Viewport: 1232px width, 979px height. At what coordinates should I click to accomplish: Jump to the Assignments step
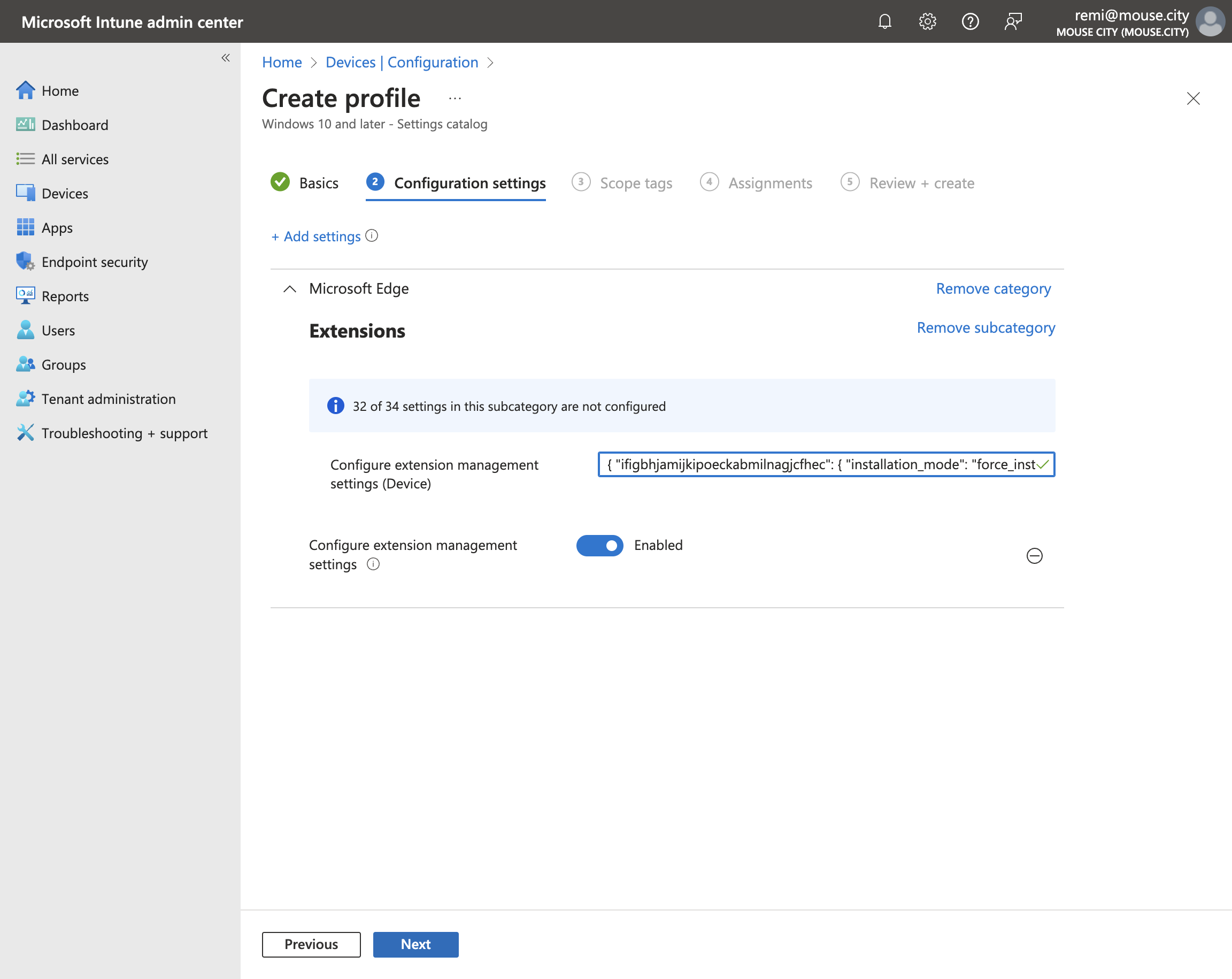coord(756,183)
